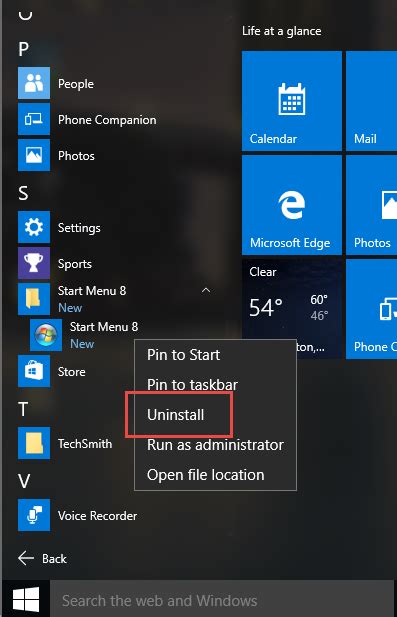
Task: Click the Back label text
Action: point(54,559)
